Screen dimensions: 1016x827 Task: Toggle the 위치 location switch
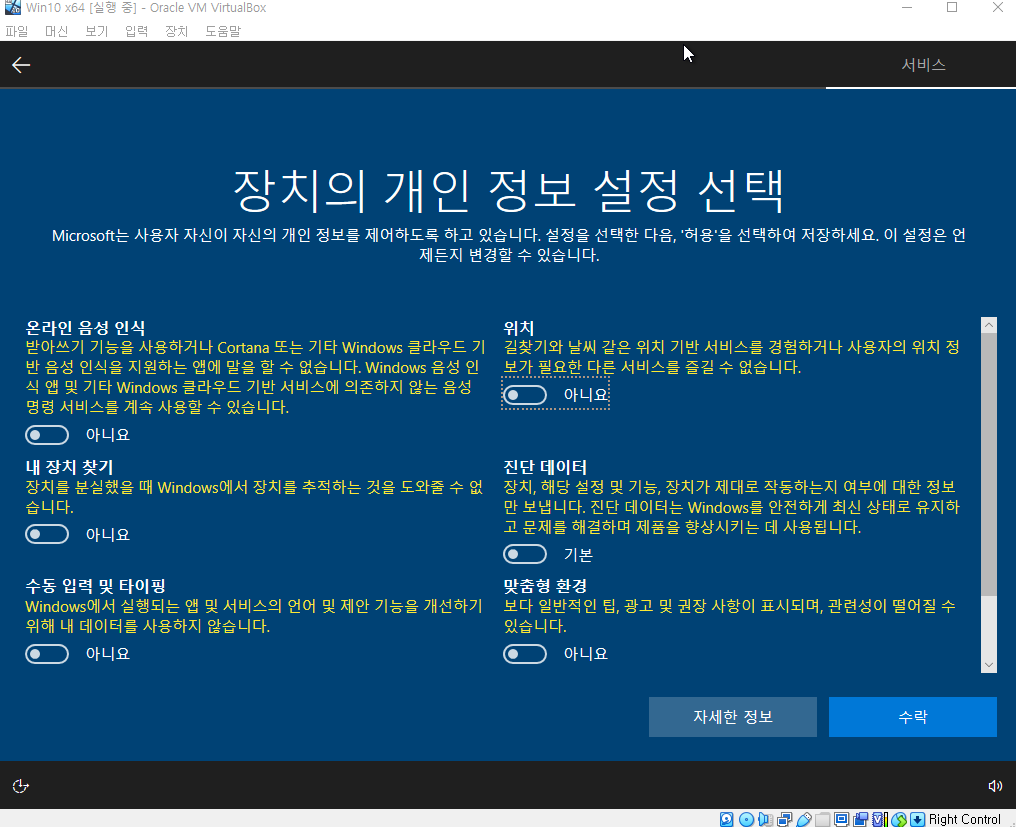point(525,395)
